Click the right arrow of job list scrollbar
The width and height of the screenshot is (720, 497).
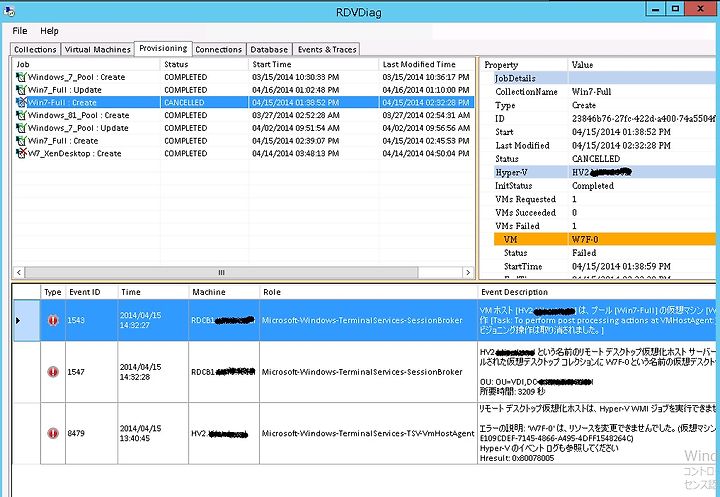pos(468,272)
